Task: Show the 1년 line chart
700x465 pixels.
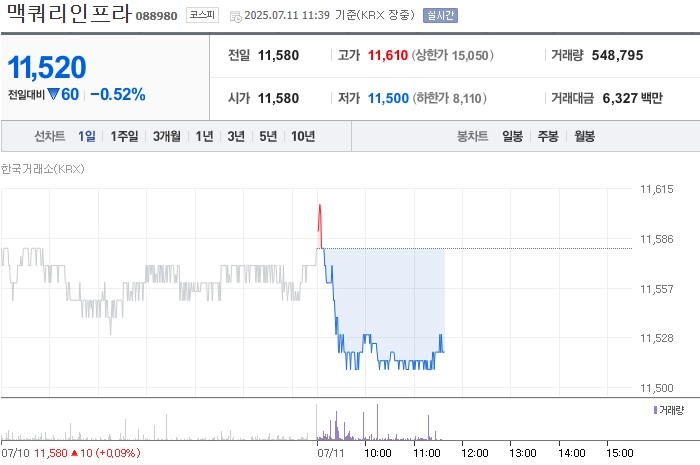Action: tap(204, 136)
